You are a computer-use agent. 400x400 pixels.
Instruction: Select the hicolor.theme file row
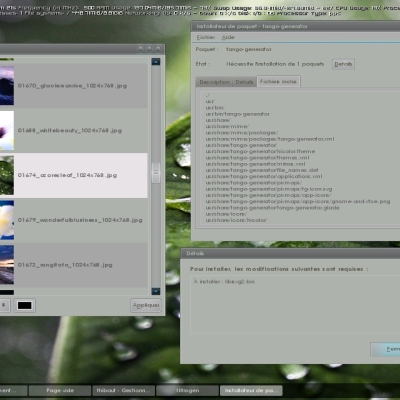click(x=260, y=151)
